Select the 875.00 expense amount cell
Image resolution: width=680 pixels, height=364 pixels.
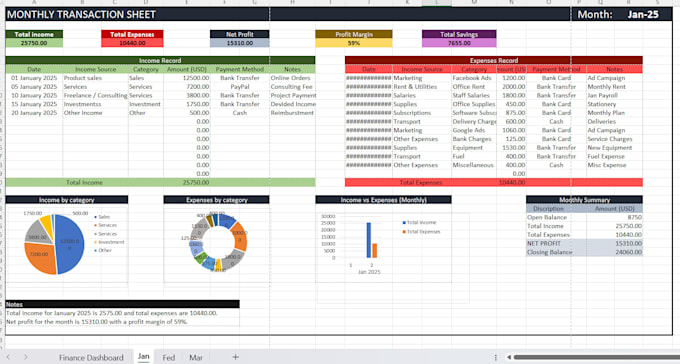[x=512, y=113]
